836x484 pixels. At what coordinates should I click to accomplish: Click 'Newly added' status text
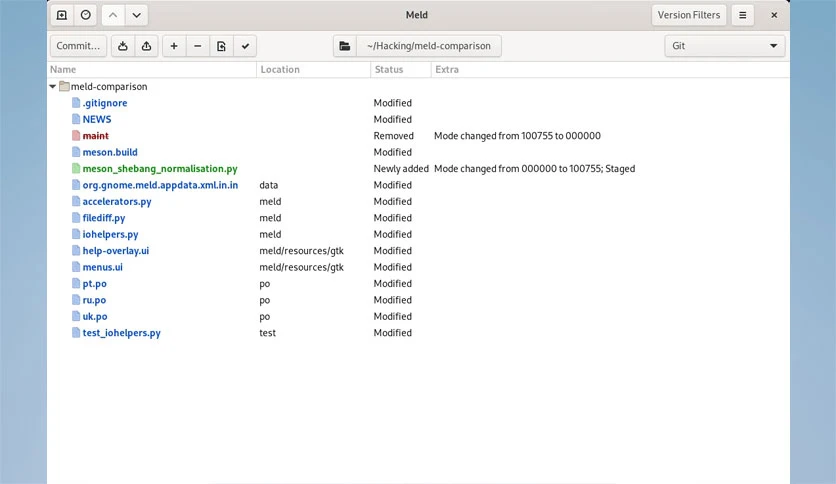[401, 169]
